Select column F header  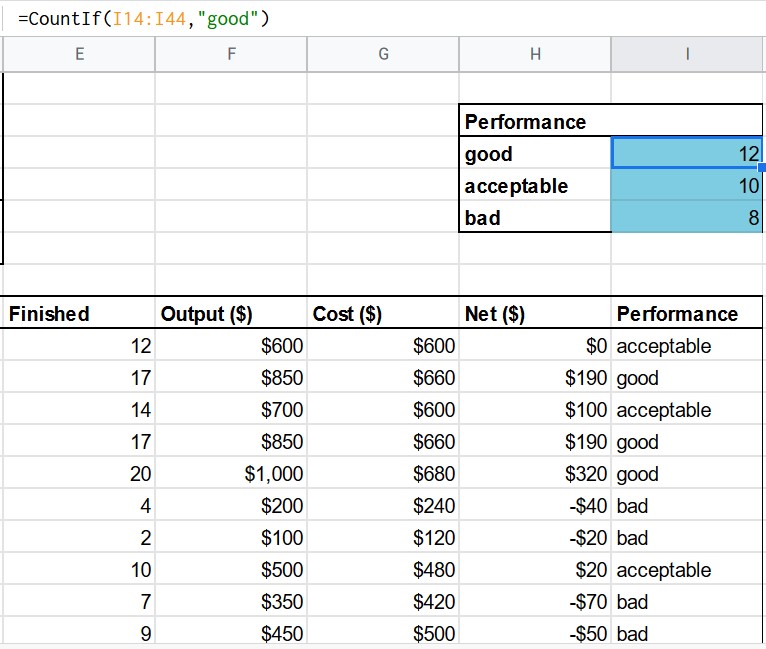231,55
